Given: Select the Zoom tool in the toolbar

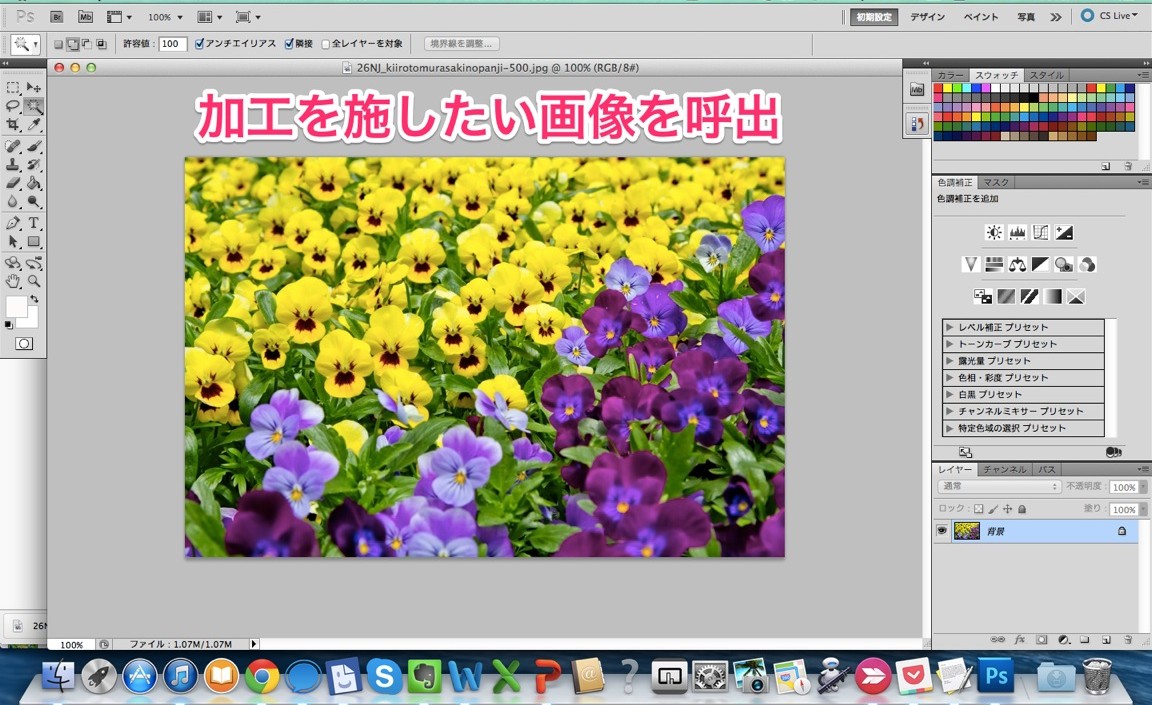Looking at the screenshot, I should (33, 283).
